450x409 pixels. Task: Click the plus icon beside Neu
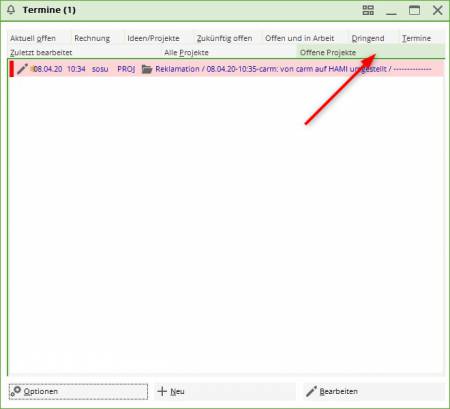162,391
